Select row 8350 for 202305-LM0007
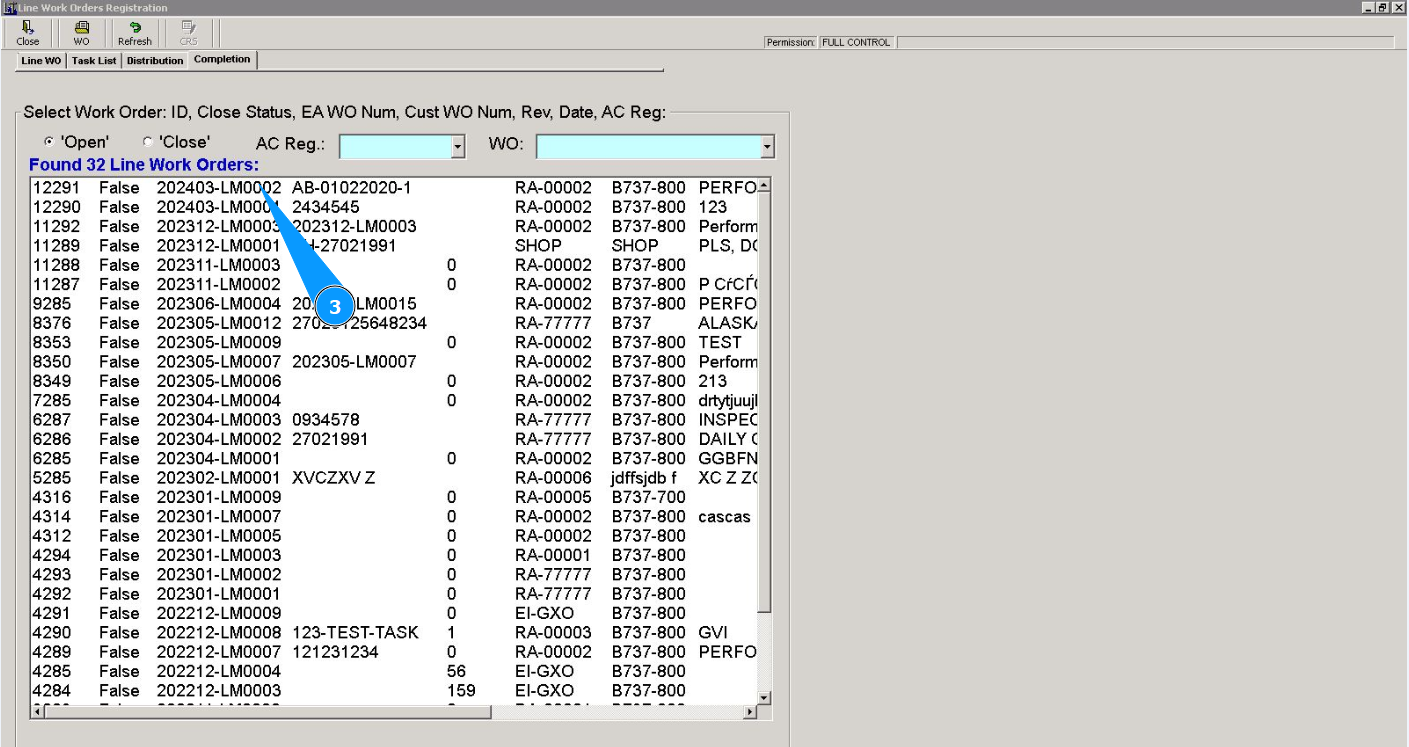The width and height of the screenshot is (1409, 747). tap(394, 362)
